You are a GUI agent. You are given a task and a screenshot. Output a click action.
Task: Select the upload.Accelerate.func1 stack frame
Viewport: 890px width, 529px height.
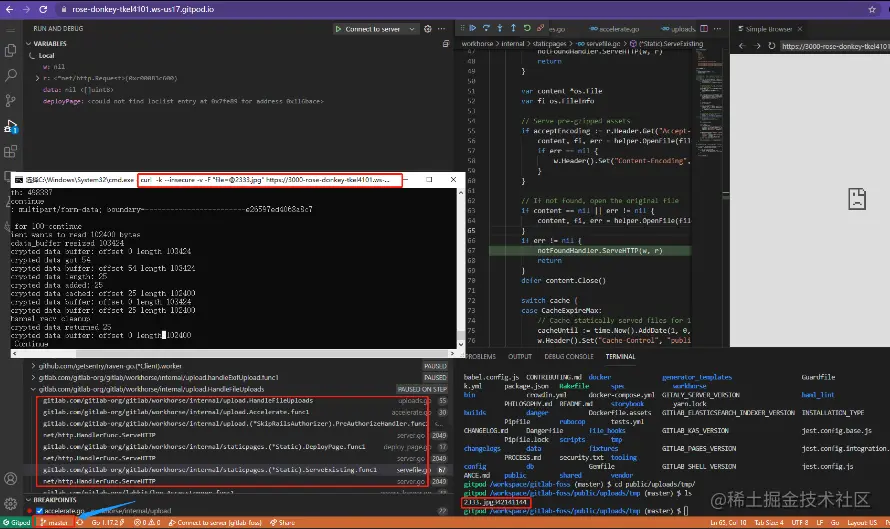pos(177,412)
